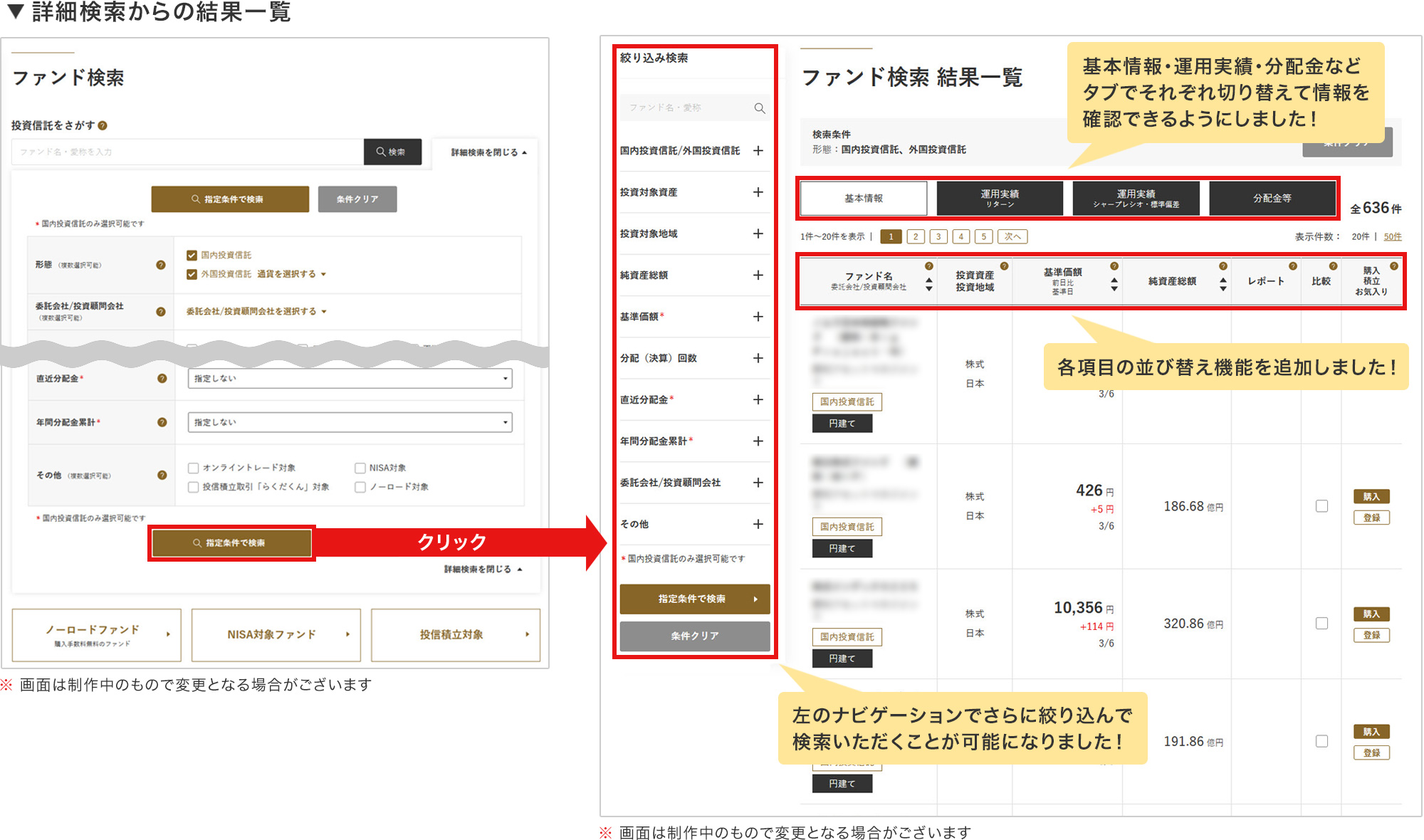1424x840 pixels.
Task: Show 50件 per page
Action: tap(1393, 236)
